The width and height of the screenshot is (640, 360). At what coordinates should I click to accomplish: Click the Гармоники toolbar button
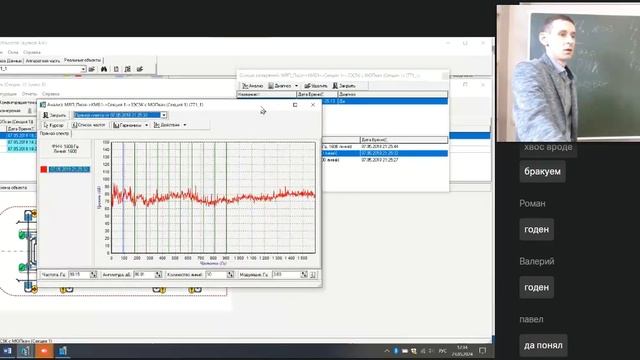pyautogui.click(x=128, y=125)
